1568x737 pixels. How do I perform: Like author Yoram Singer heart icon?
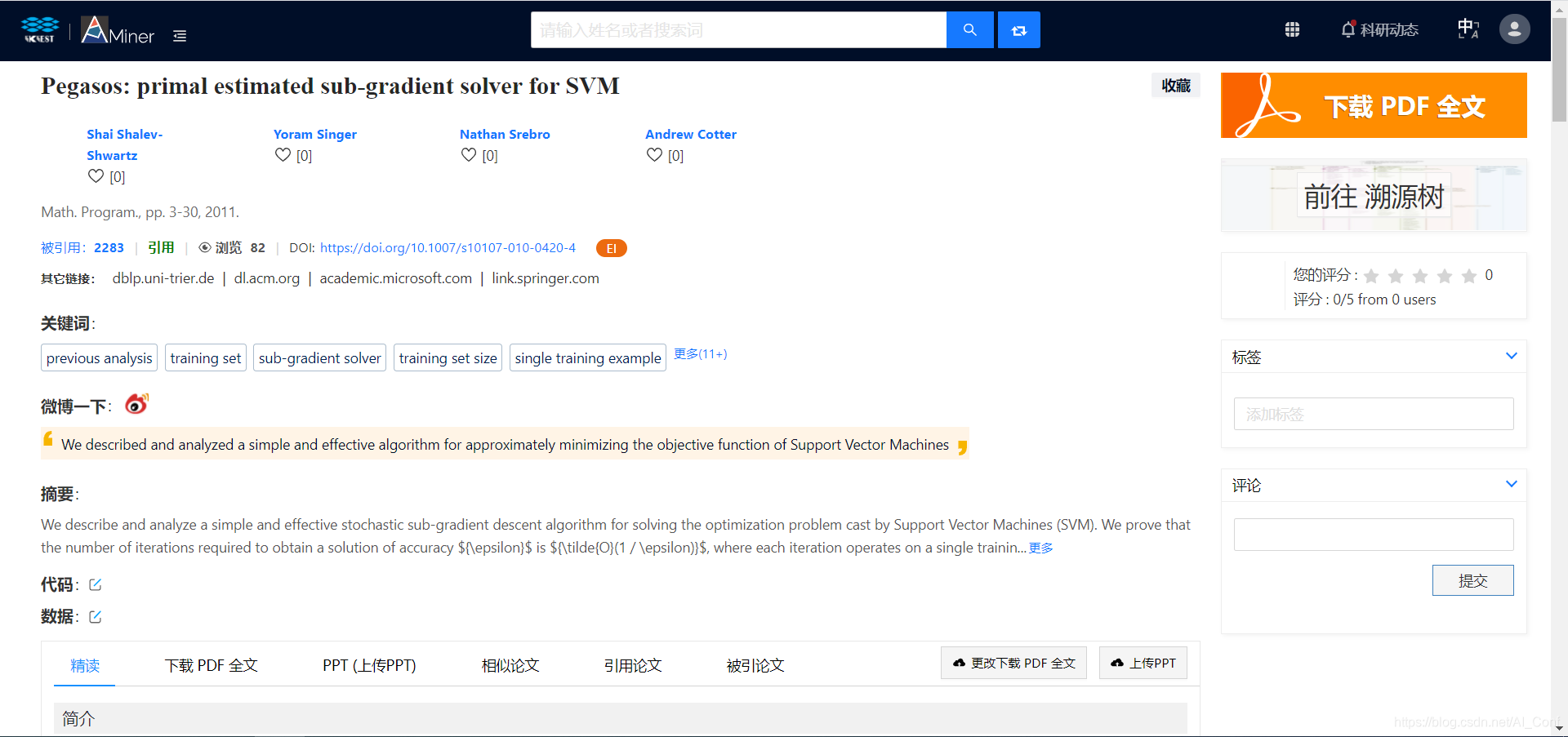[x=283, y=155]
